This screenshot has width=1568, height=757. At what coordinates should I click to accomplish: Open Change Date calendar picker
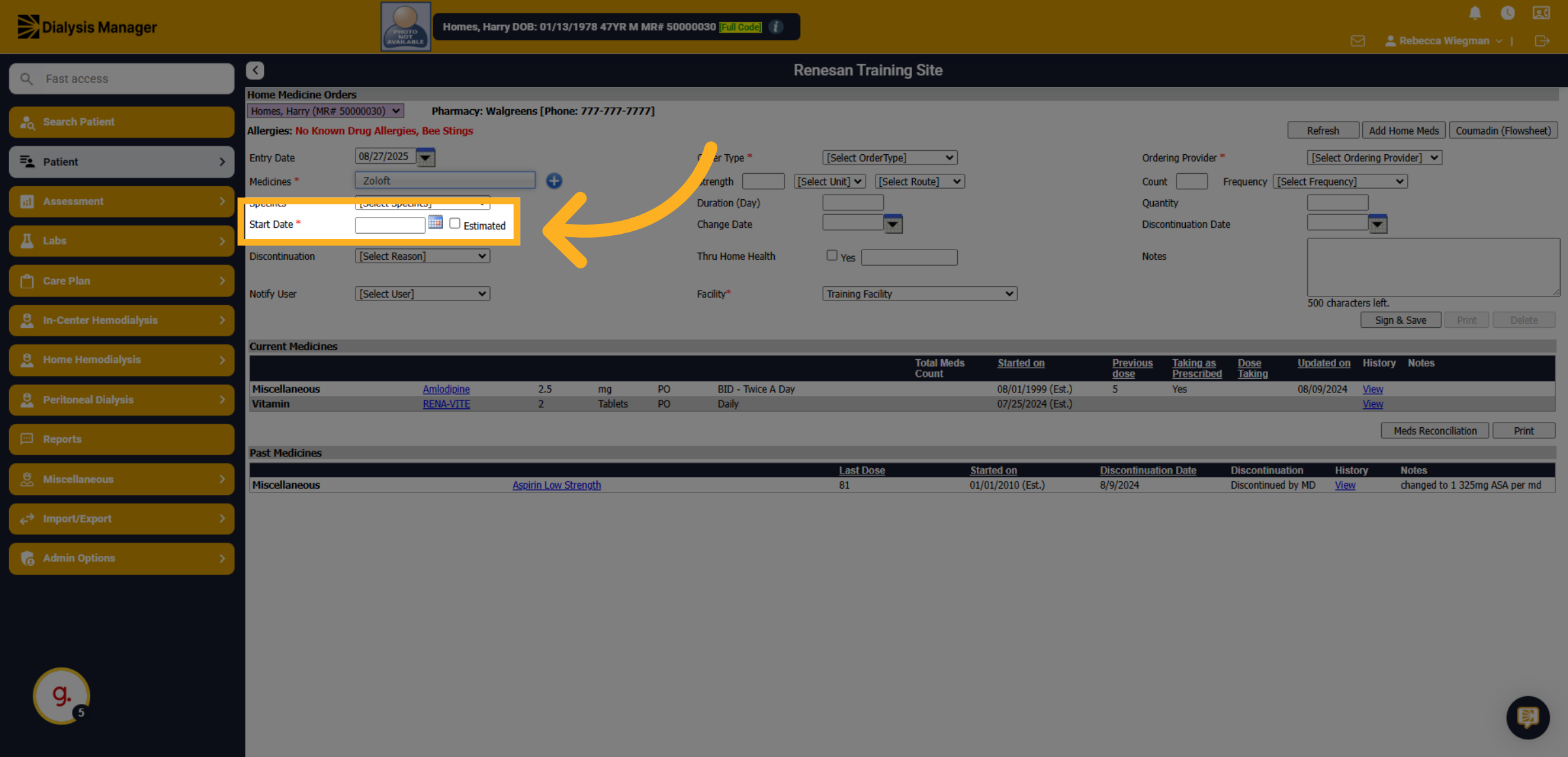click(x=892, y=224)
